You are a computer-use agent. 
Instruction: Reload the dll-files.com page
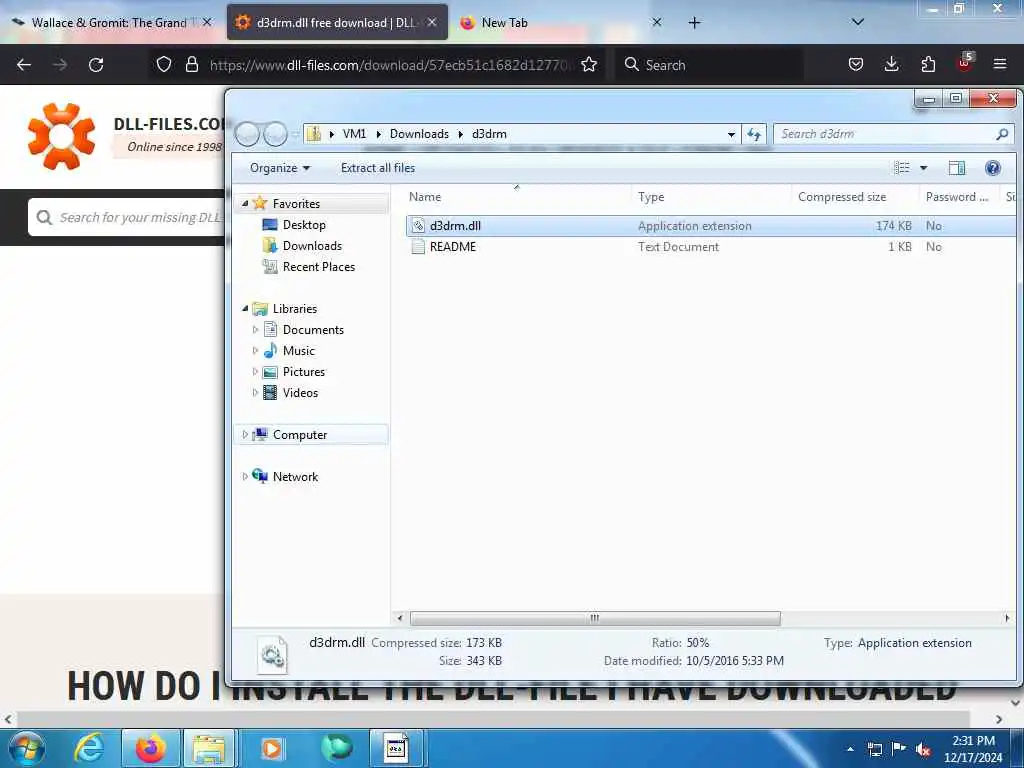click(x=96, y=65)
